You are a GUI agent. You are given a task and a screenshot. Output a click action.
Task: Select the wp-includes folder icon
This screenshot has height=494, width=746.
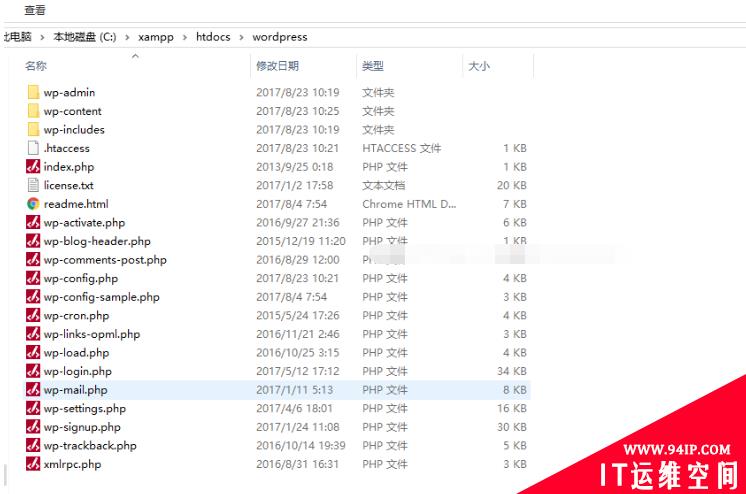(33, 129)
